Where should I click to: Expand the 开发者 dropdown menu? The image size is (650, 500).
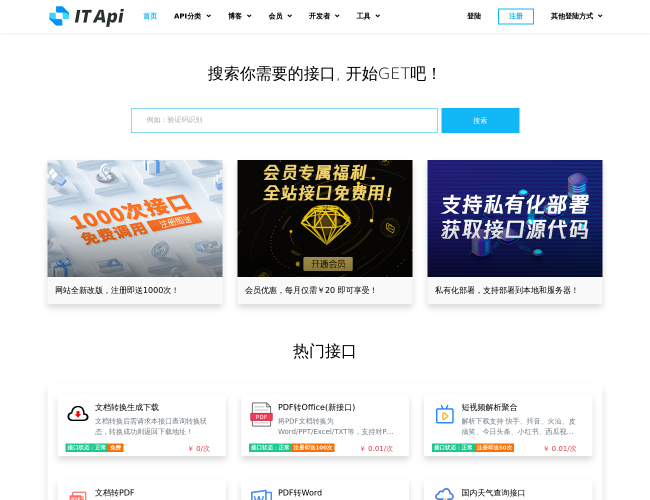tap(324, 16)
